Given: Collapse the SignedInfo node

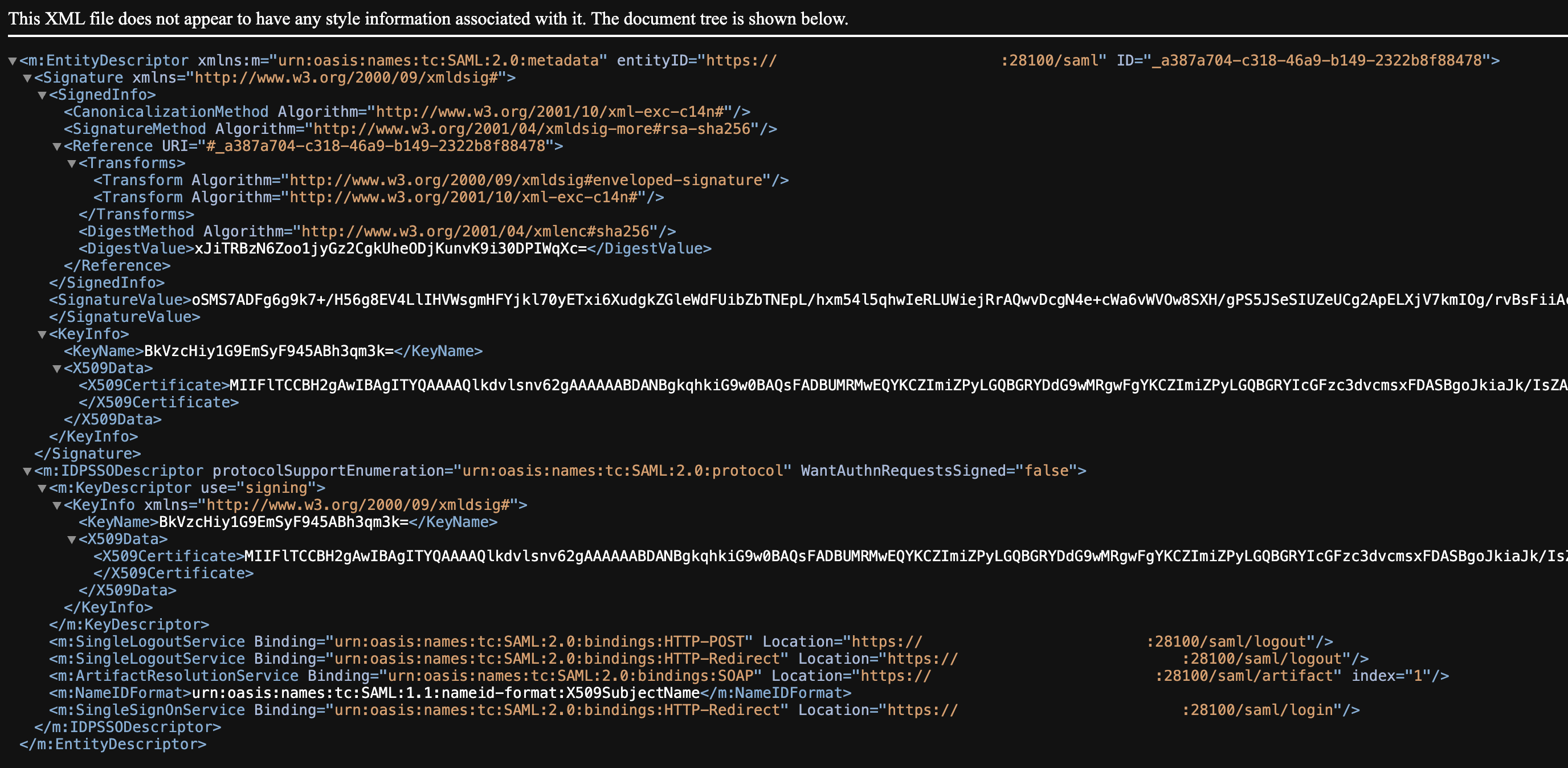Looking at the screenshot, I should pyautogui.click(x=42, y=95).
